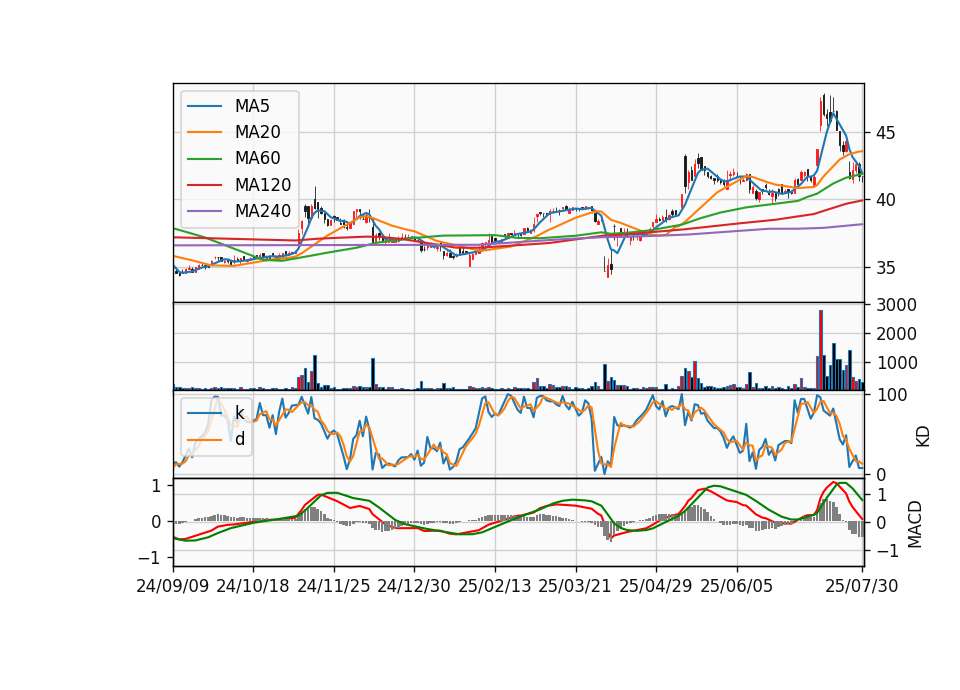Click the 'k' legend entry in KD panel
The height and width of the screenshot is (690, 960).
239,413
